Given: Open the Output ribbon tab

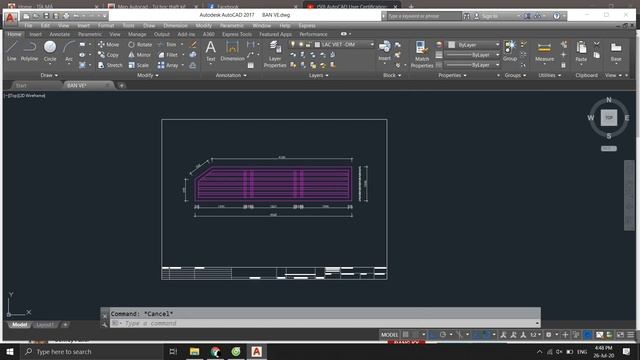Looking at the screenshot, I should click(162, 34).
